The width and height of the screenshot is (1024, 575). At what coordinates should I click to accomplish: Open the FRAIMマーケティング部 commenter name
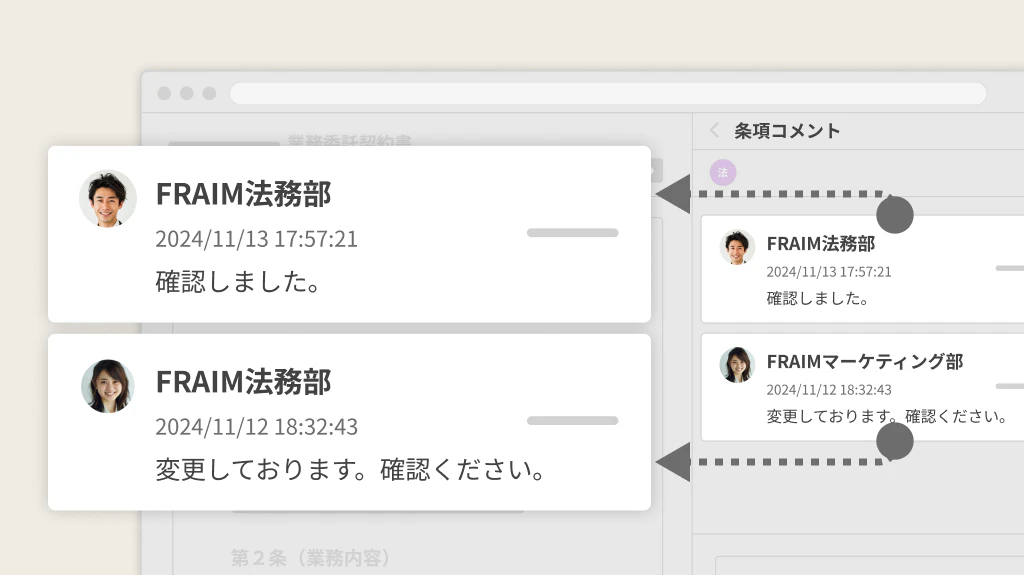point(864,361)
